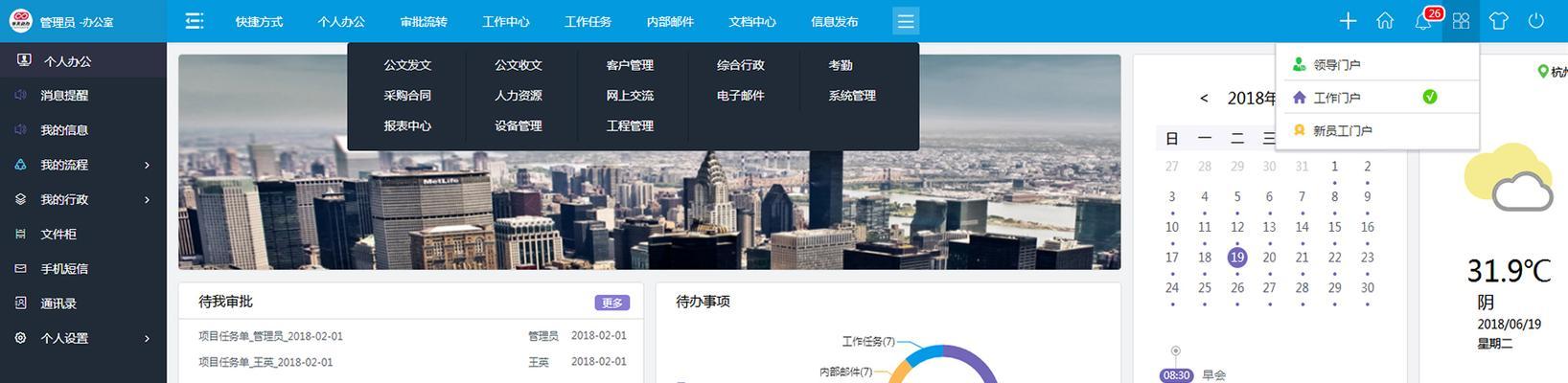This screenshot has height=383, width=1568.
Task: Choose 公文发文 in dropdown panel
Action: 407,65
